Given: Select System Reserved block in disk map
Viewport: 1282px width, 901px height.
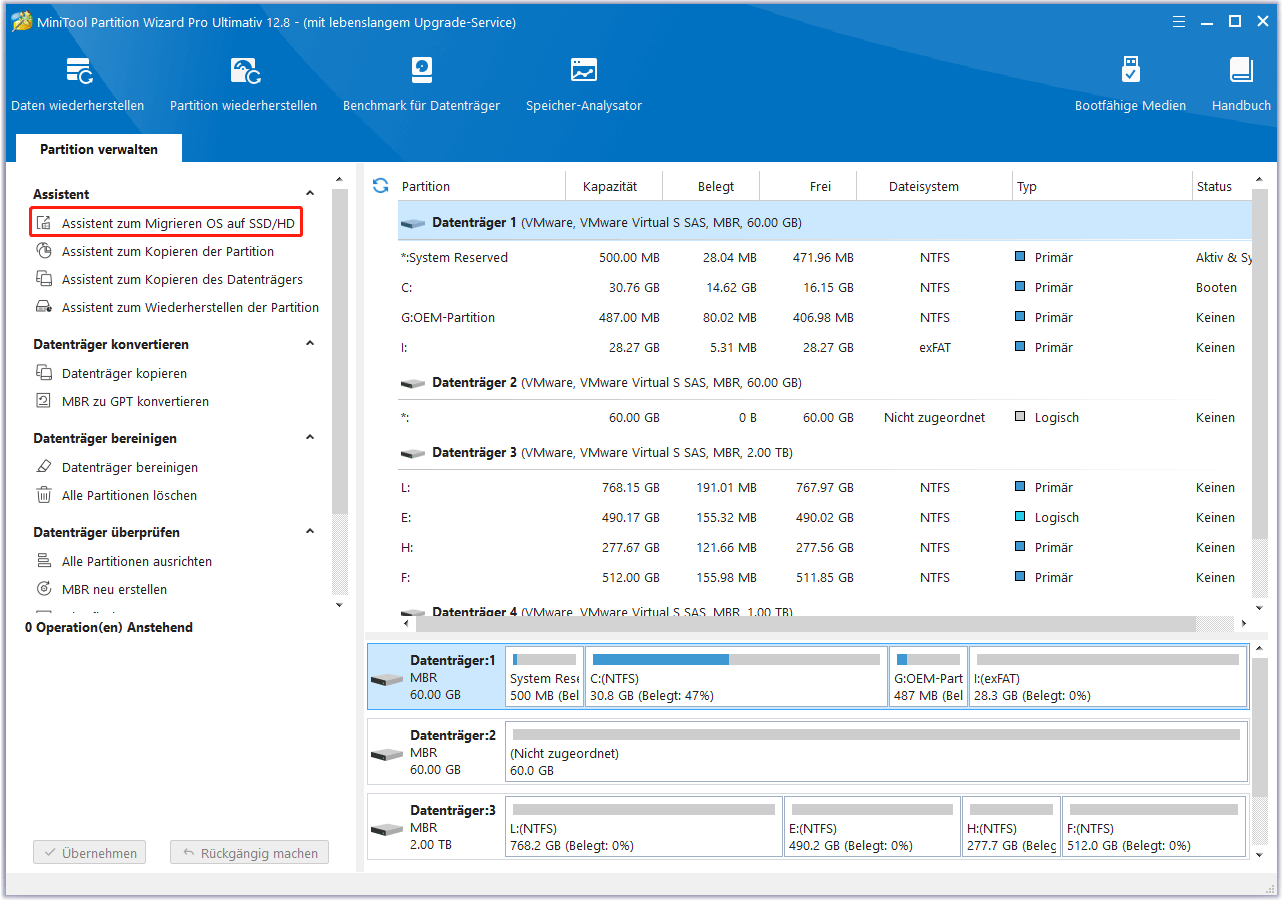Looking at the screenshot, I should (545, 677).
